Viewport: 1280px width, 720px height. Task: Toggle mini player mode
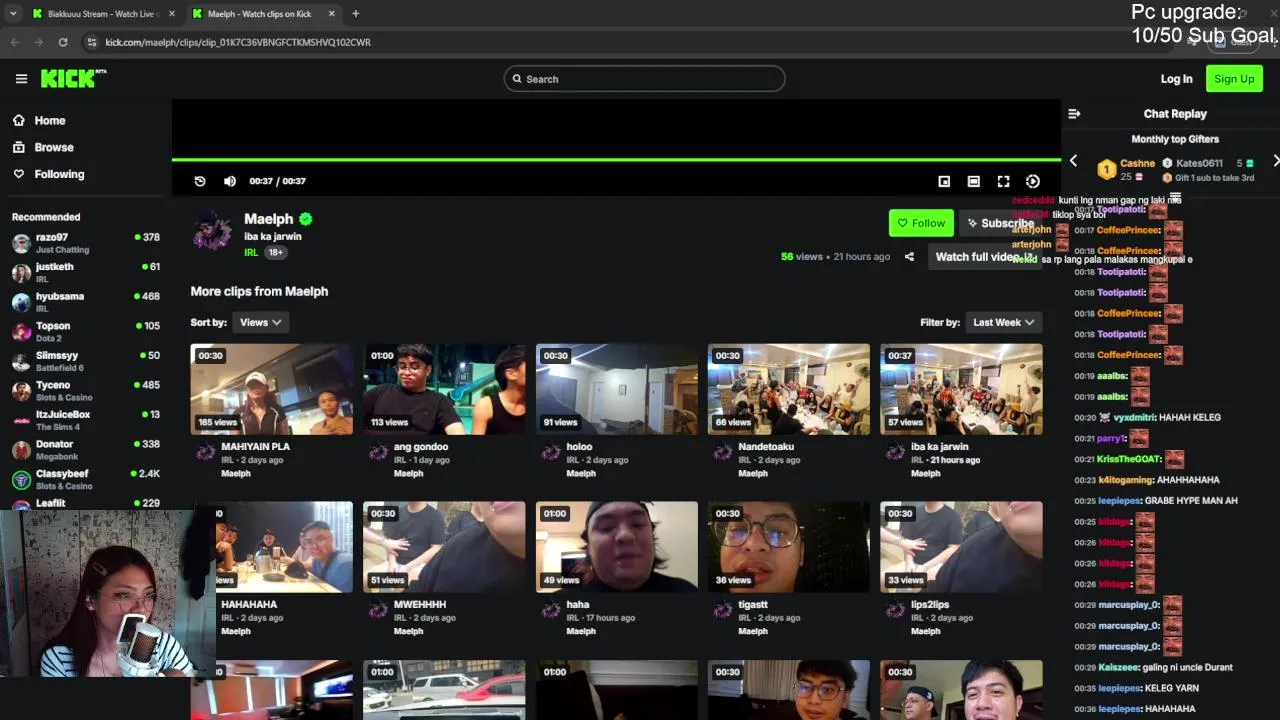coord(944,181)
